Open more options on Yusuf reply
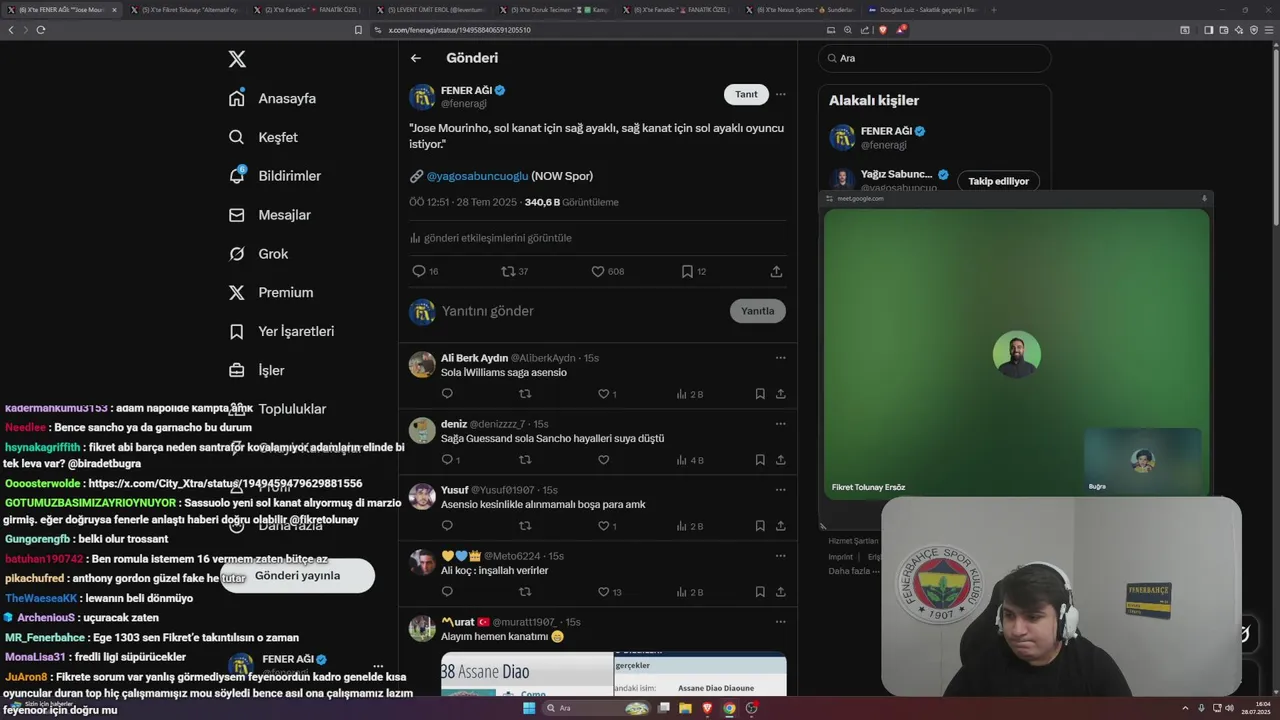This screenshot has height=720, width=1280. (781, 490)
